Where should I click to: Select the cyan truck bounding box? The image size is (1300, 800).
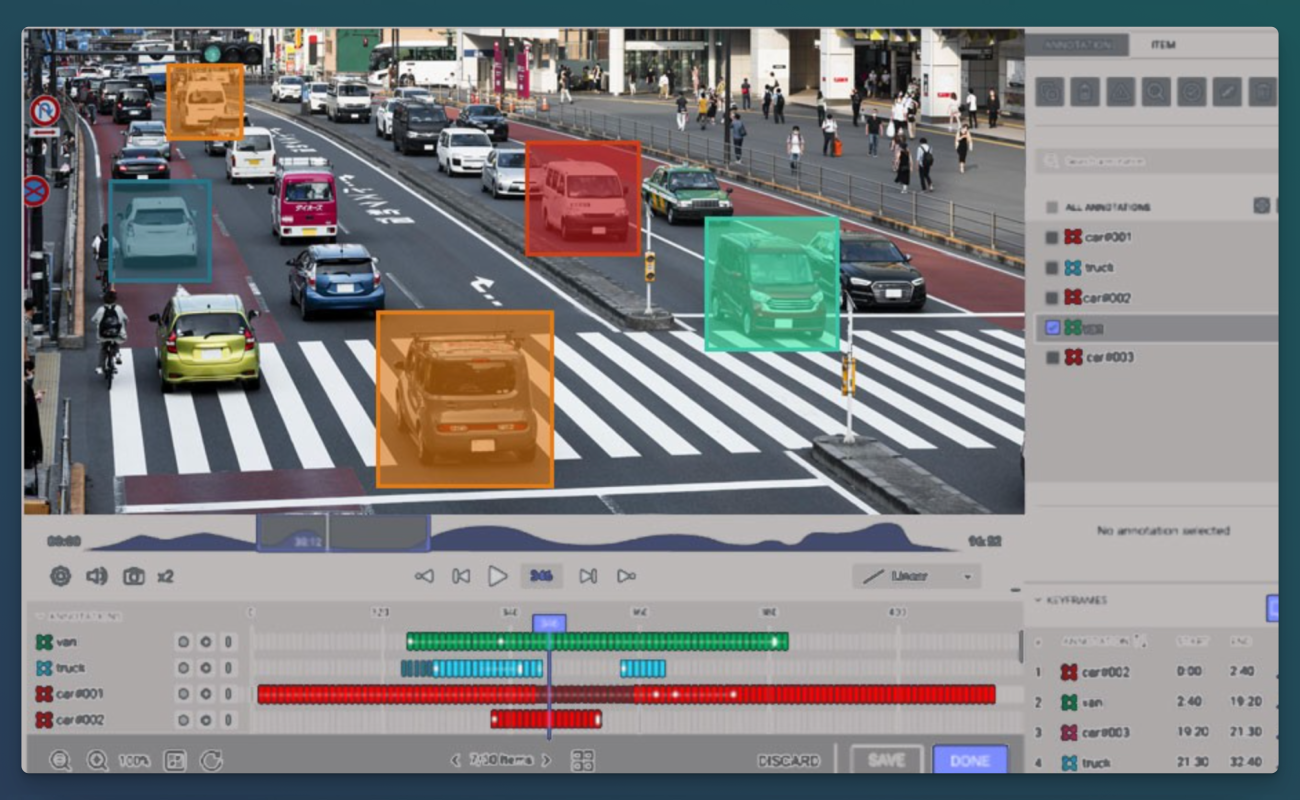[160, 231]
